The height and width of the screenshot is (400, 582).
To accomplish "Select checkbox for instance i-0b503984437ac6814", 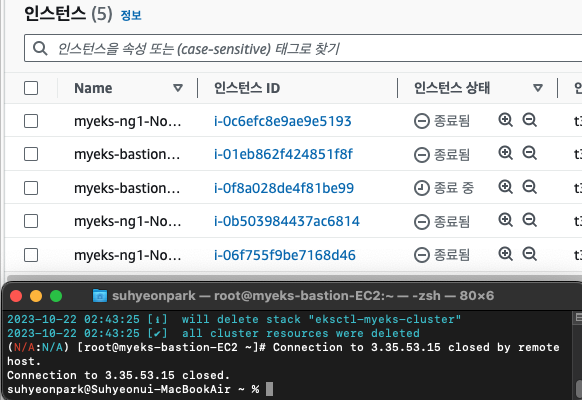I will 31,221.
